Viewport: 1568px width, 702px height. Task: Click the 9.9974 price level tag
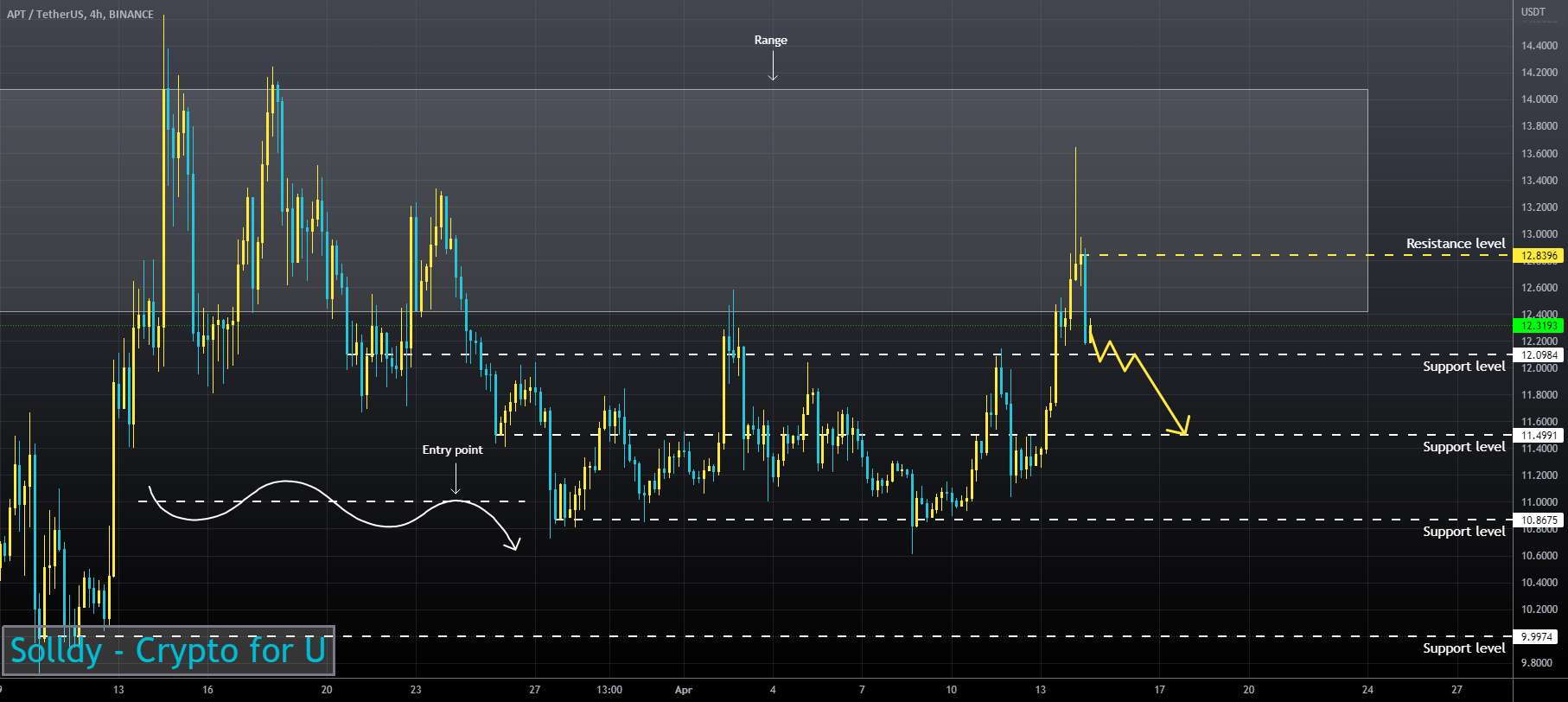pos(1537,636)
